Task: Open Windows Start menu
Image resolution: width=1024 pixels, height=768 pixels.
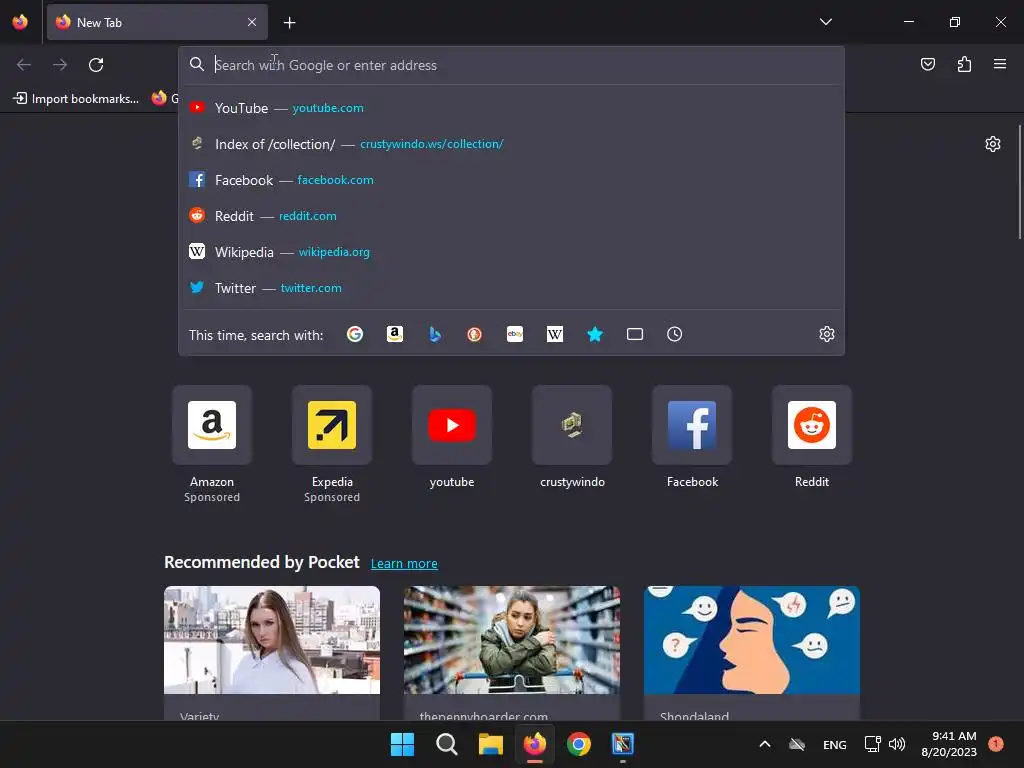Action: pyautogui.click(x=402, y=744)
